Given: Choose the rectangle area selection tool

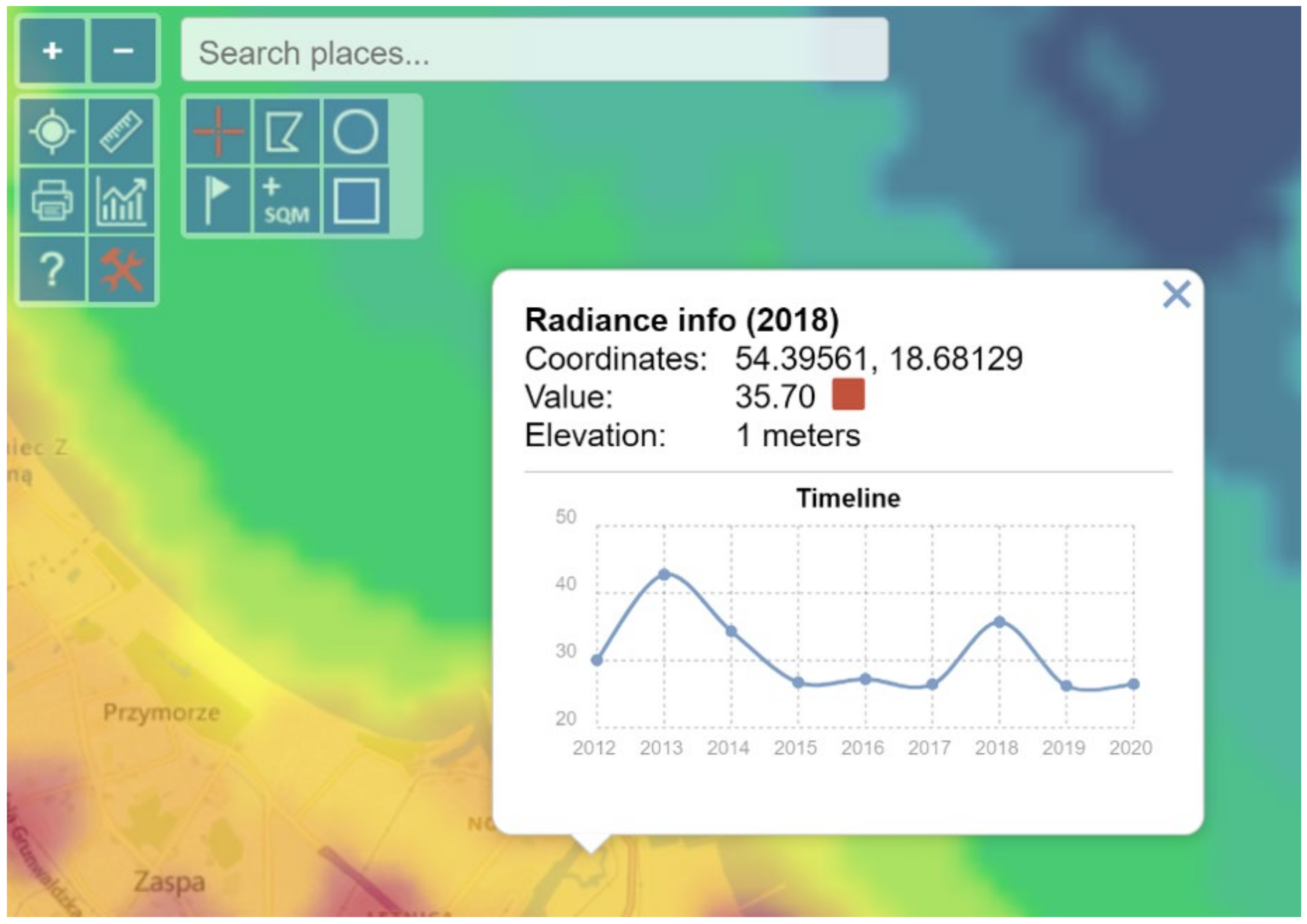Looking at the screenshot, I should (x=356, y=200).
